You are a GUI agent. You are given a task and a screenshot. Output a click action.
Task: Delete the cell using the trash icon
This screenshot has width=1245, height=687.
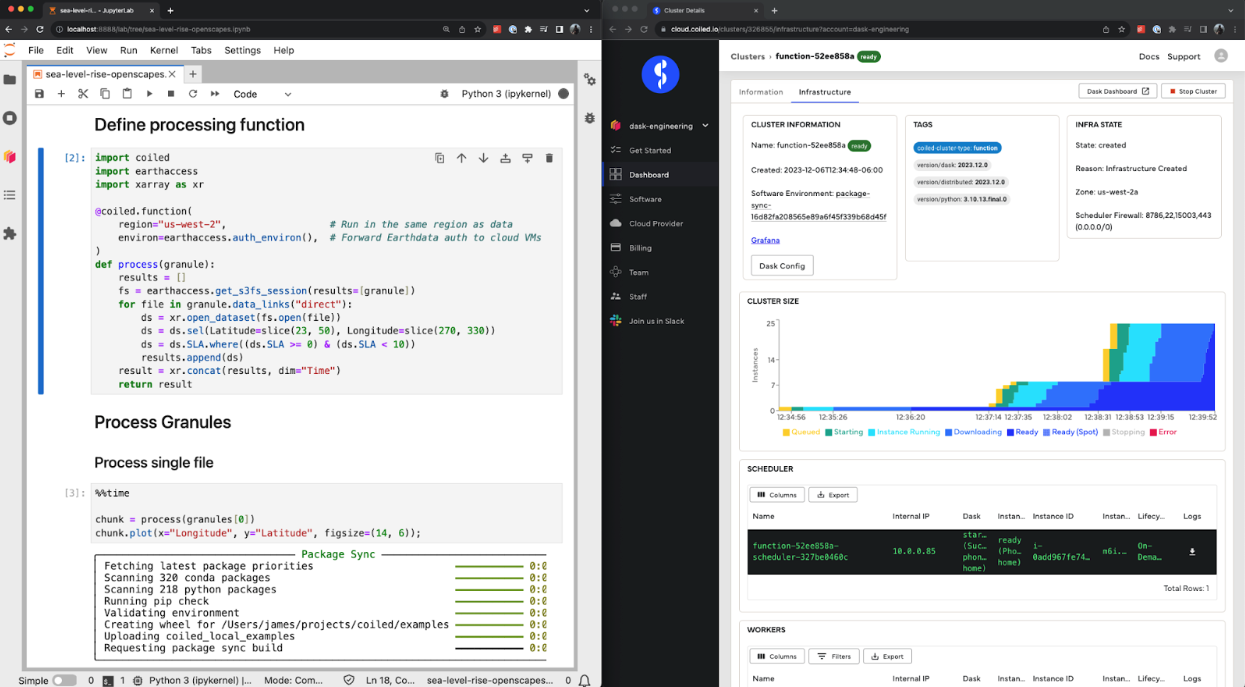[x=548, y=159]
